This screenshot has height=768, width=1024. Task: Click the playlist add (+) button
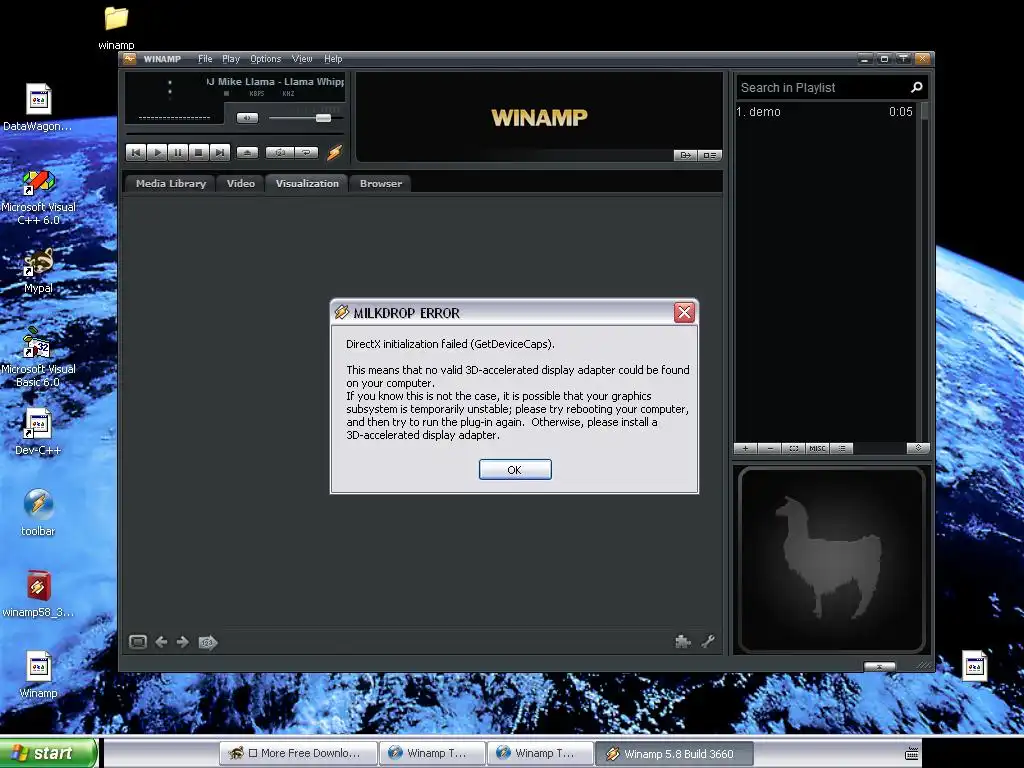[x=745, y=449]
